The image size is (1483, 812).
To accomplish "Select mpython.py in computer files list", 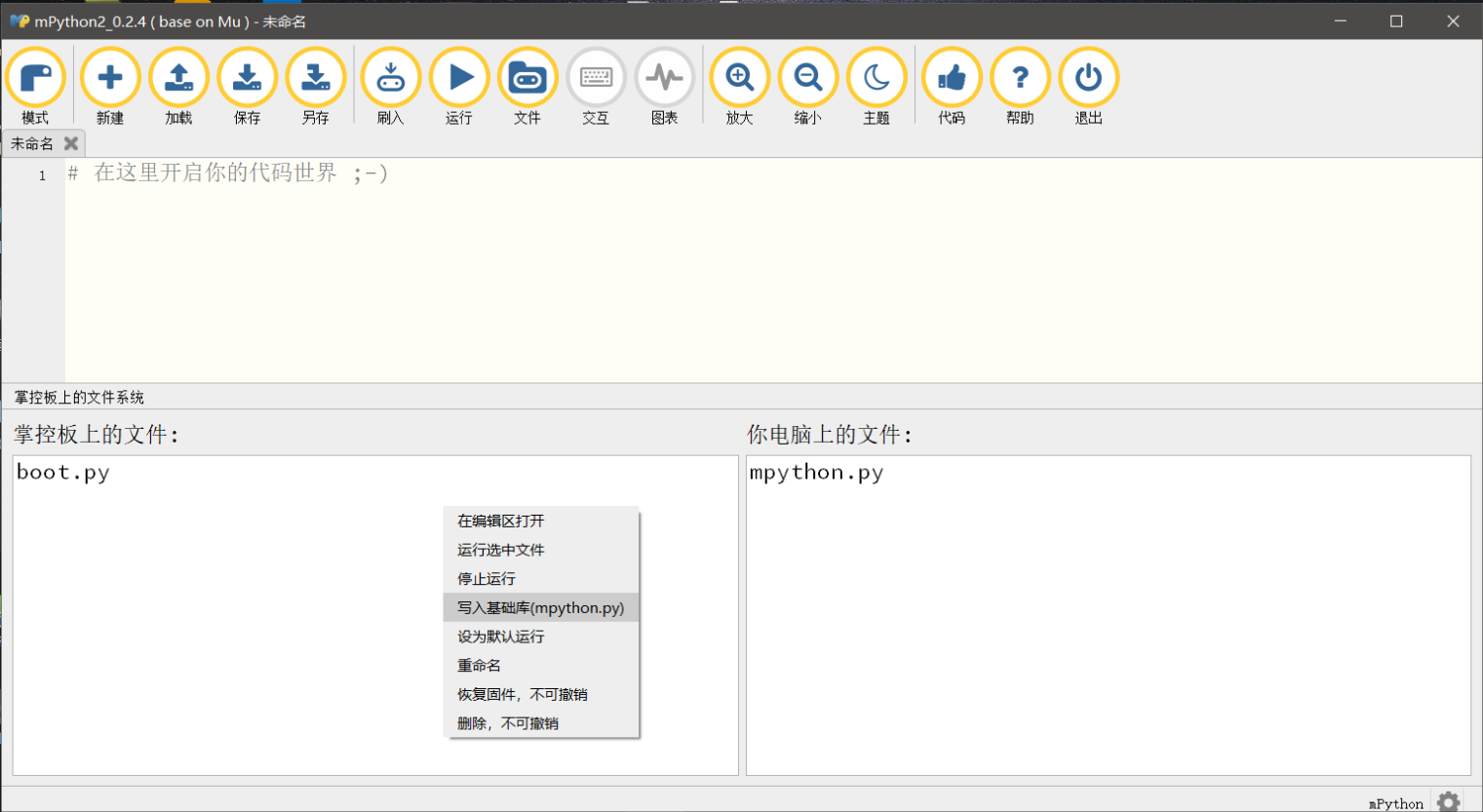I will (x=816, y=473).
